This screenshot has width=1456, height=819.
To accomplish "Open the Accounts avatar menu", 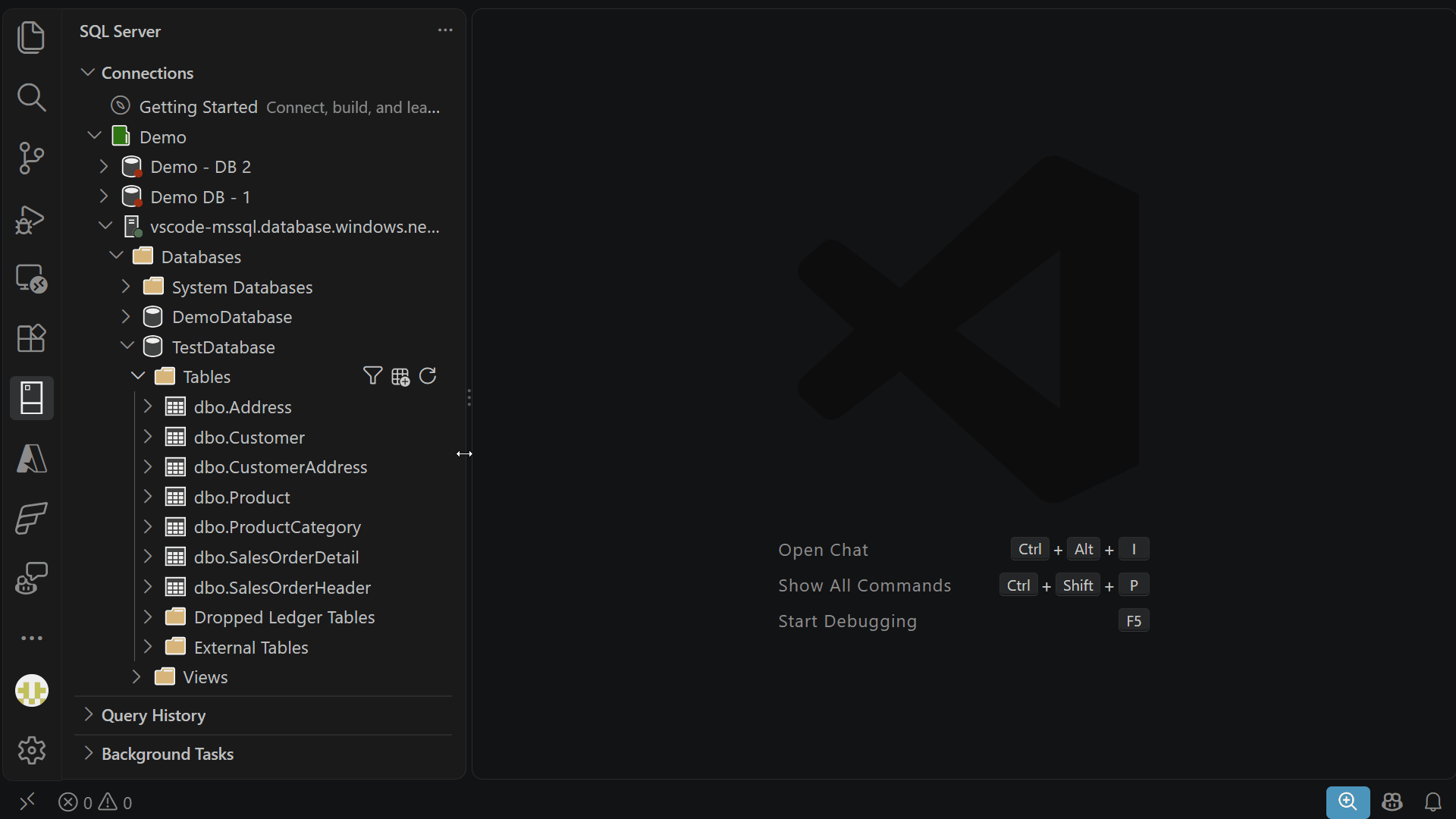I will 31,691.
